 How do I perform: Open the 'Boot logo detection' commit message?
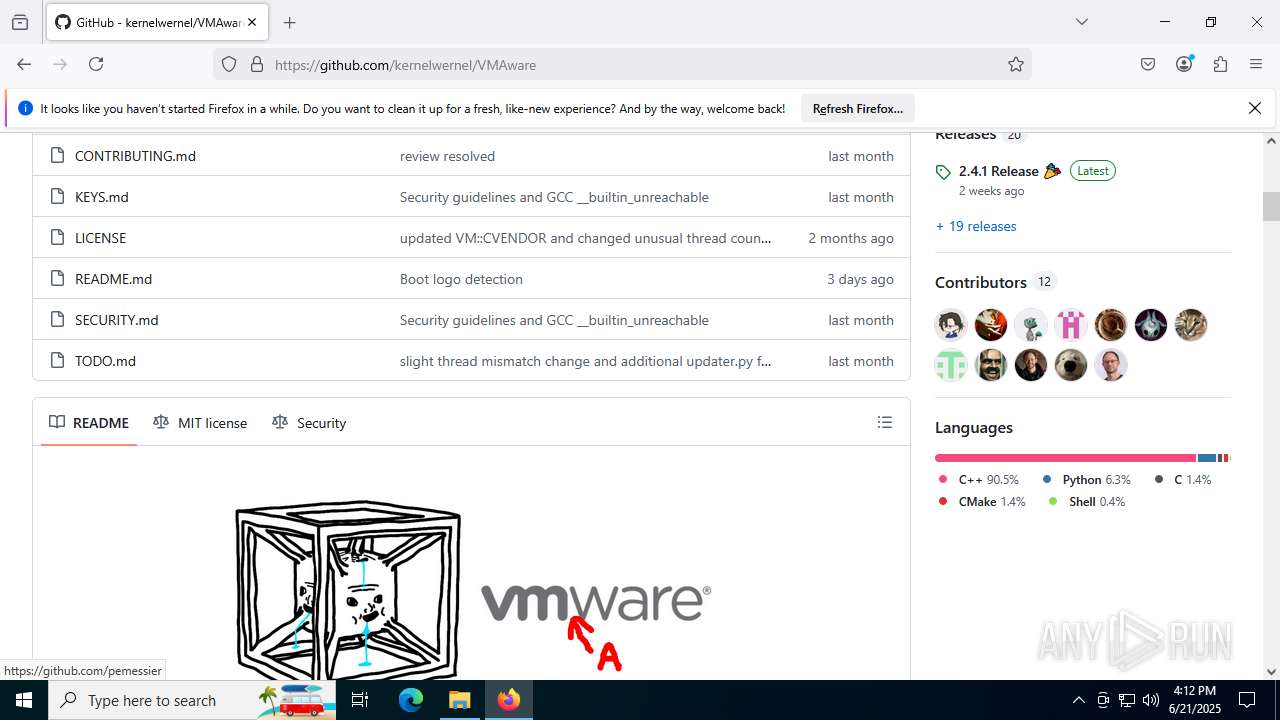(x=461, y=279)
